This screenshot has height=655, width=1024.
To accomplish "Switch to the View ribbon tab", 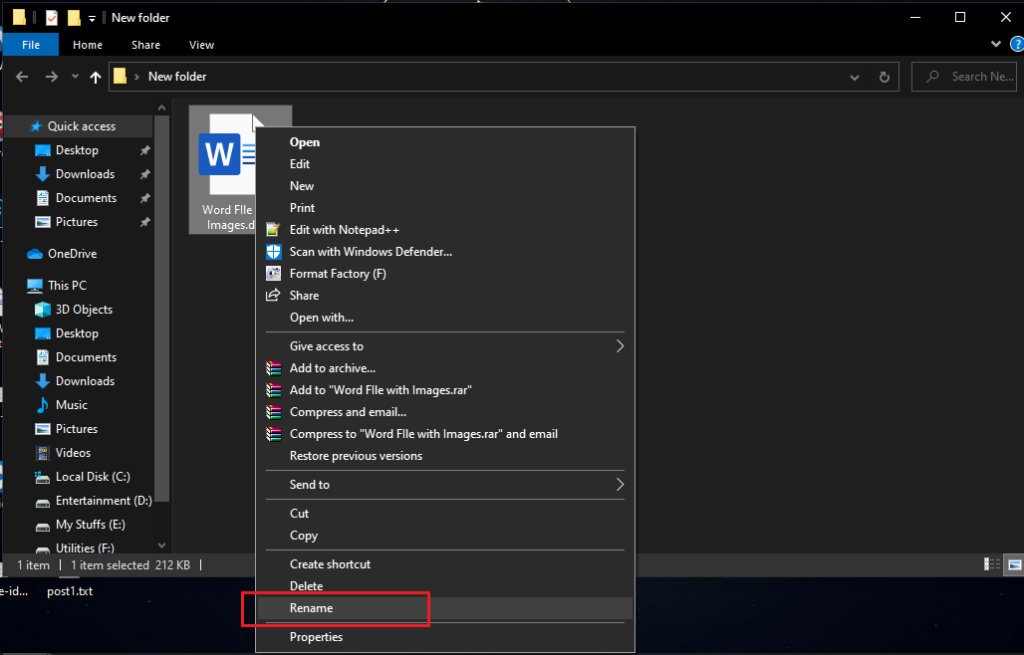I will tap(201, 44).
